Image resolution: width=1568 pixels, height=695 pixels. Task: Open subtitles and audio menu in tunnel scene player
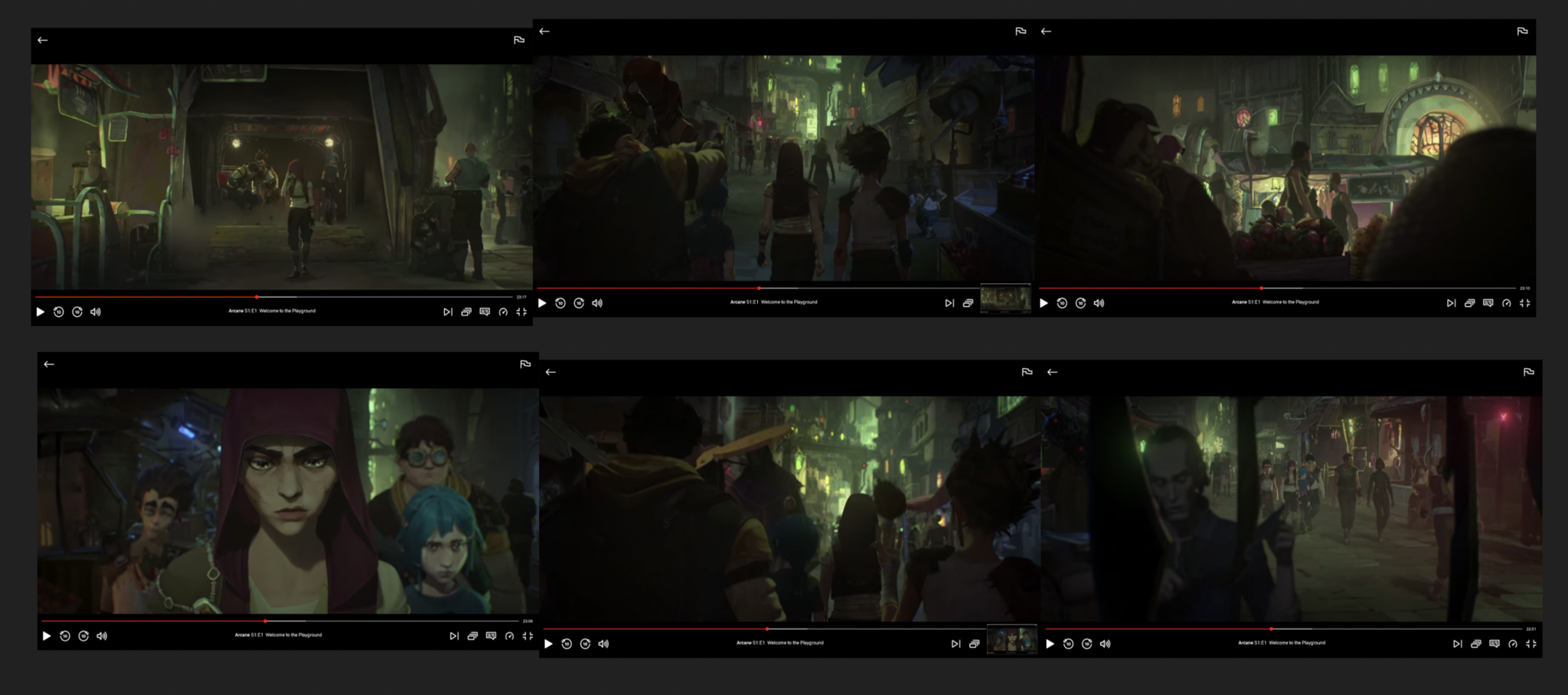[485, 312]
